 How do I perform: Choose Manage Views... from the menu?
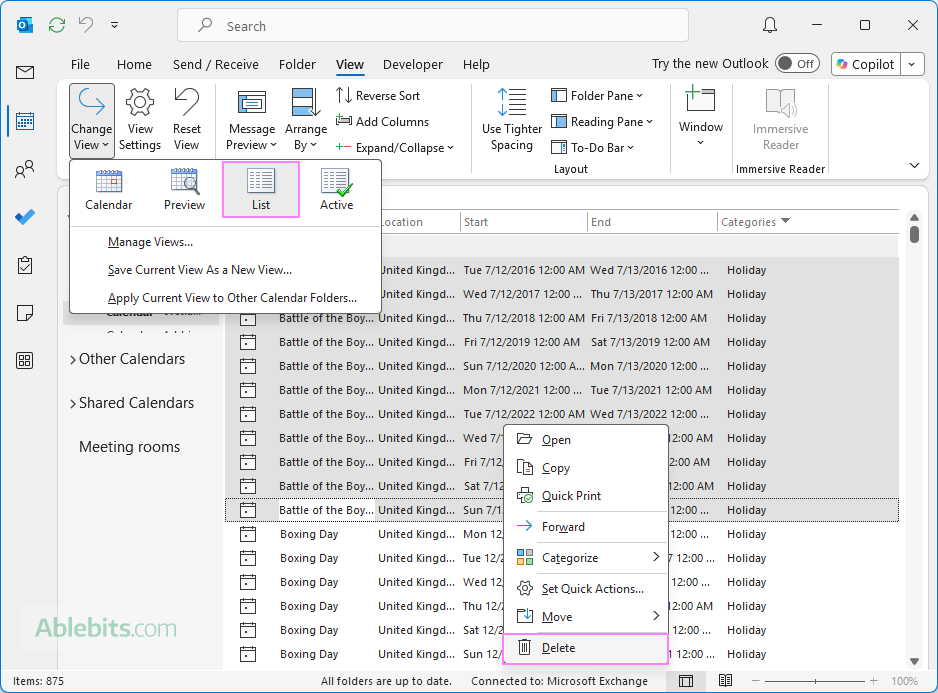(x=150, y=242)
